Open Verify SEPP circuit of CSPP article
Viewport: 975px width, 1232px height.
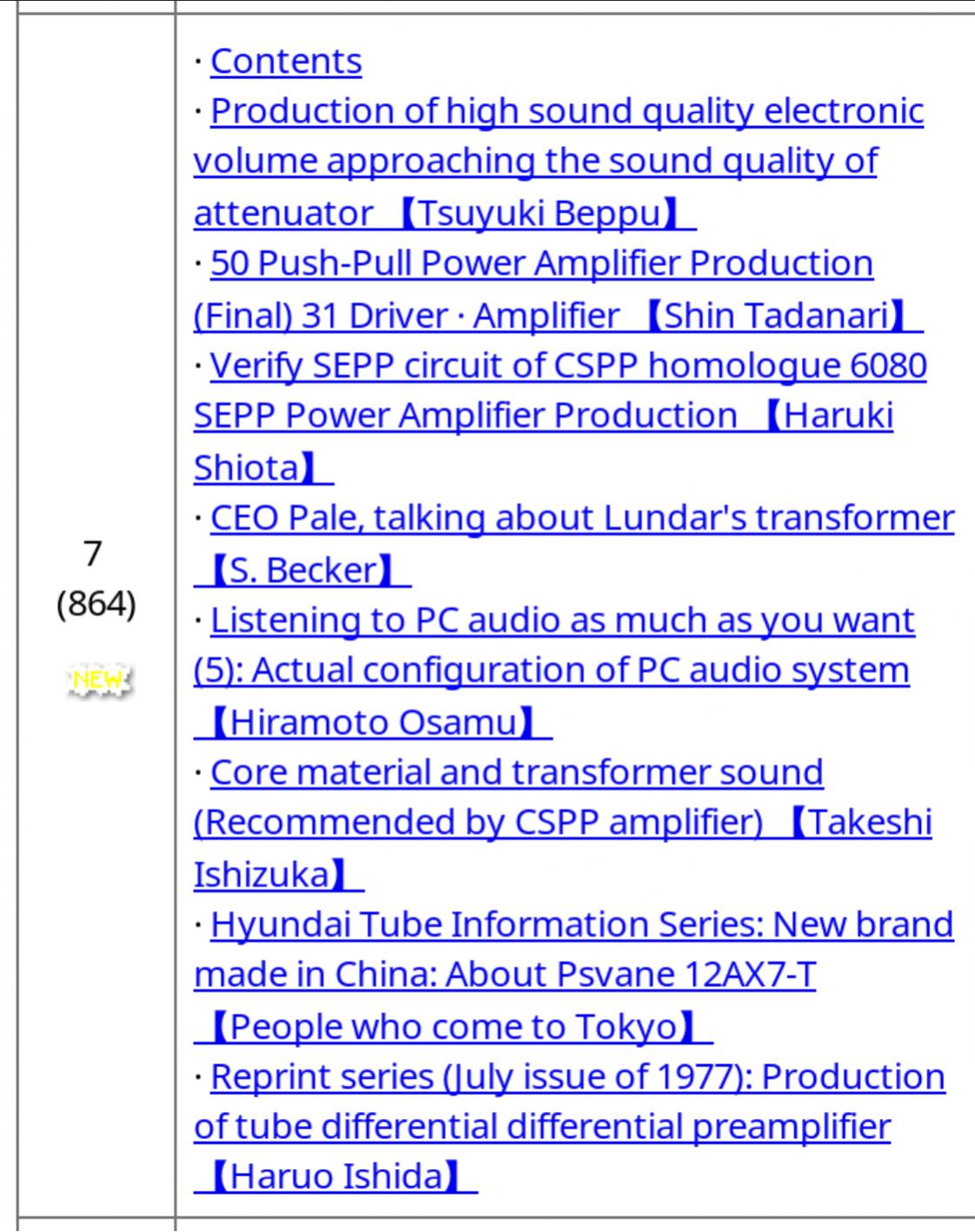pyautogui.click(x=569, y=366)
